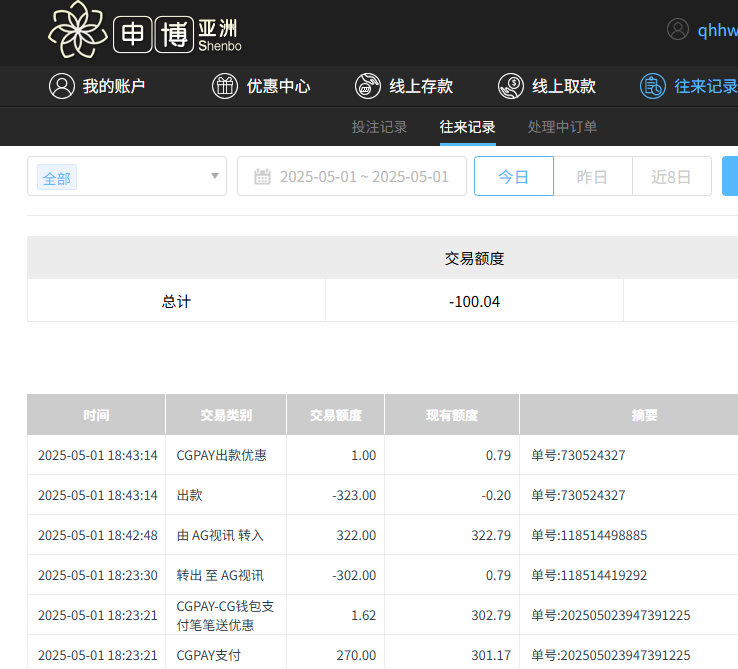Image resolution: width=738 pixels, height=669 pixels.
Task: Click the 时间 column header
Action: click(x=96, y=415)
